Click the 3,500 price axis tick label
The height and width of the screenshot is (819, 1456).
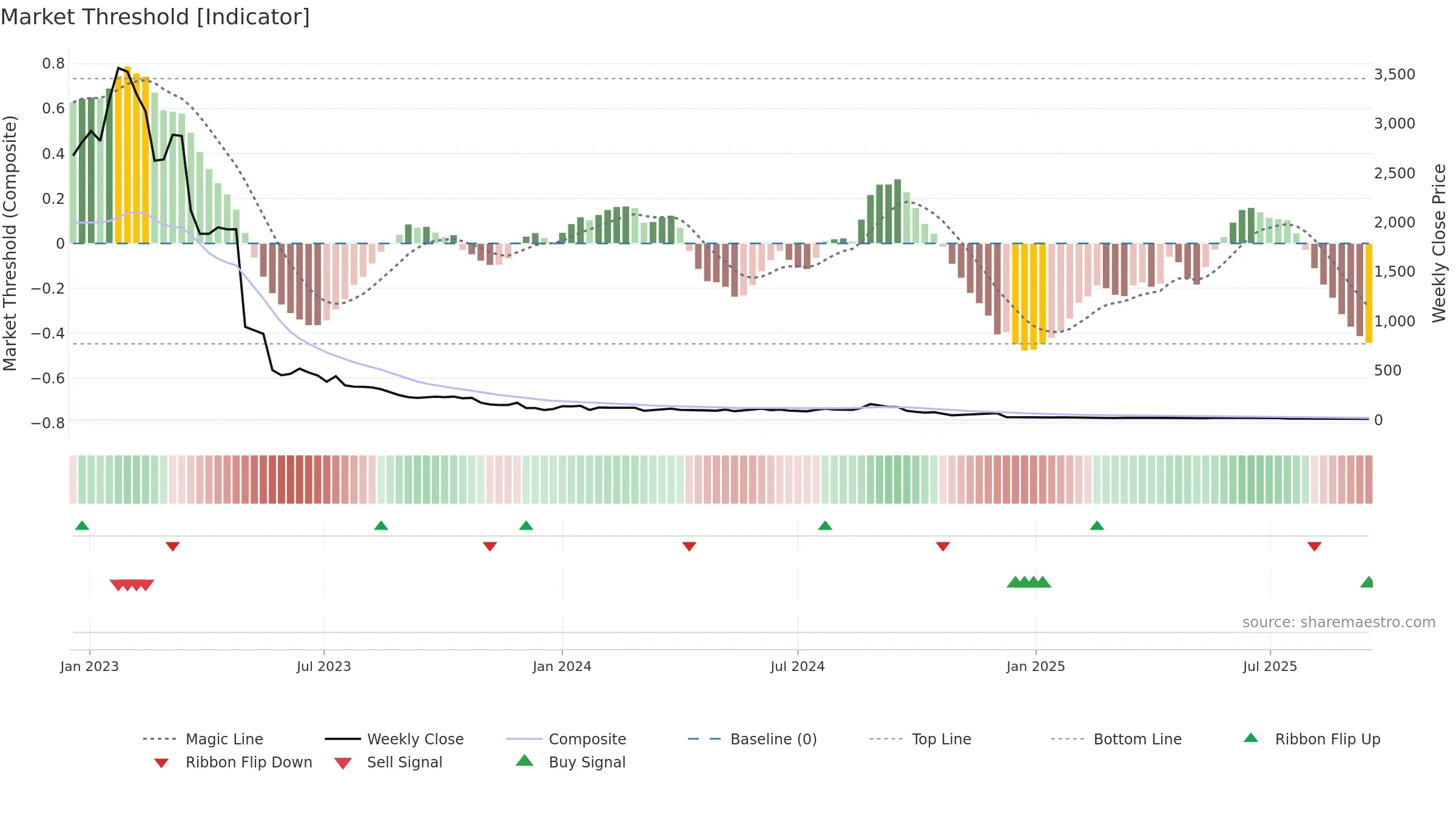[1395, 75]
